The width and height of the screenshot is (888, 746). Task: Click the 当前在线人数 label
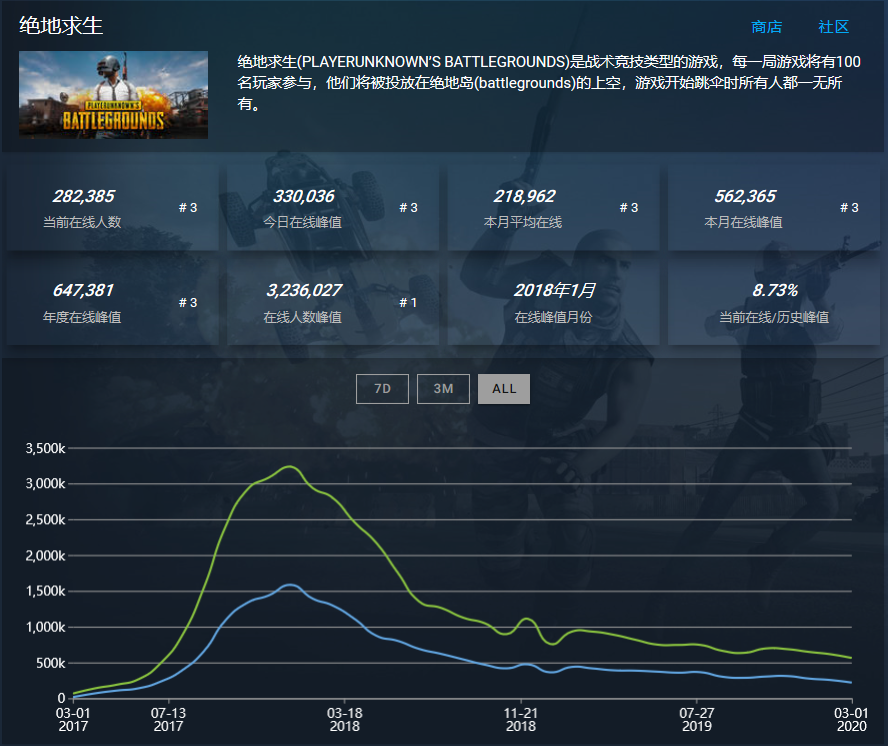[82, 222]
